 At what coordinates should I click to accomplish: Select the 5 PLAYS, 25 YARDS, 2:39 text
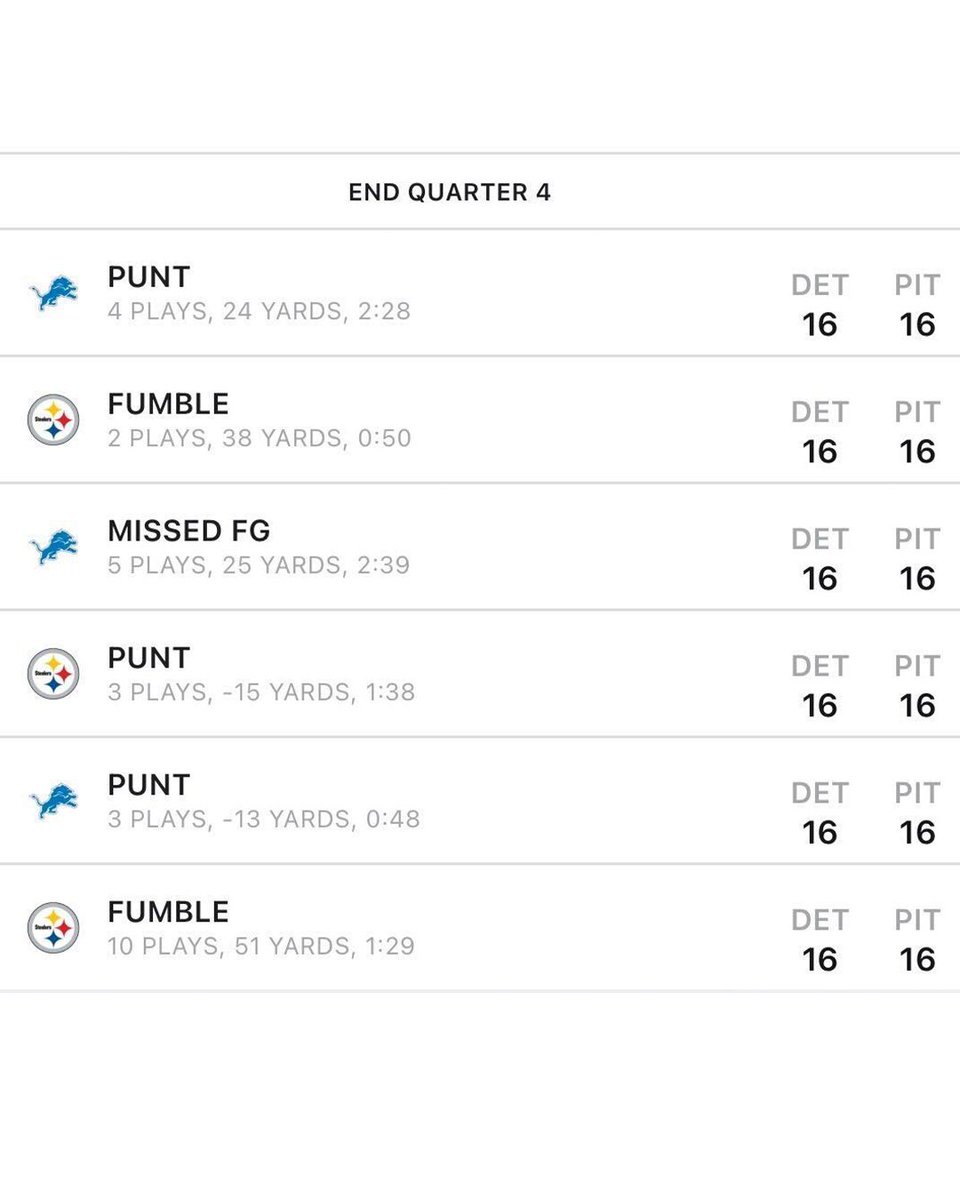point(259,565)
